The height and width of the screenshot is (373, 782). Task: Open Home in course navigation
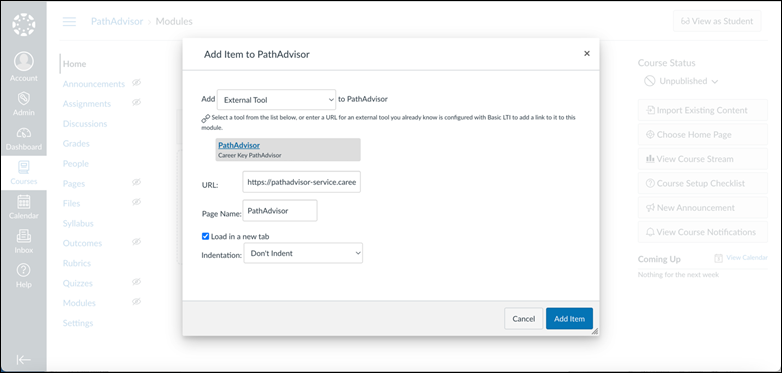pos(74,64)
